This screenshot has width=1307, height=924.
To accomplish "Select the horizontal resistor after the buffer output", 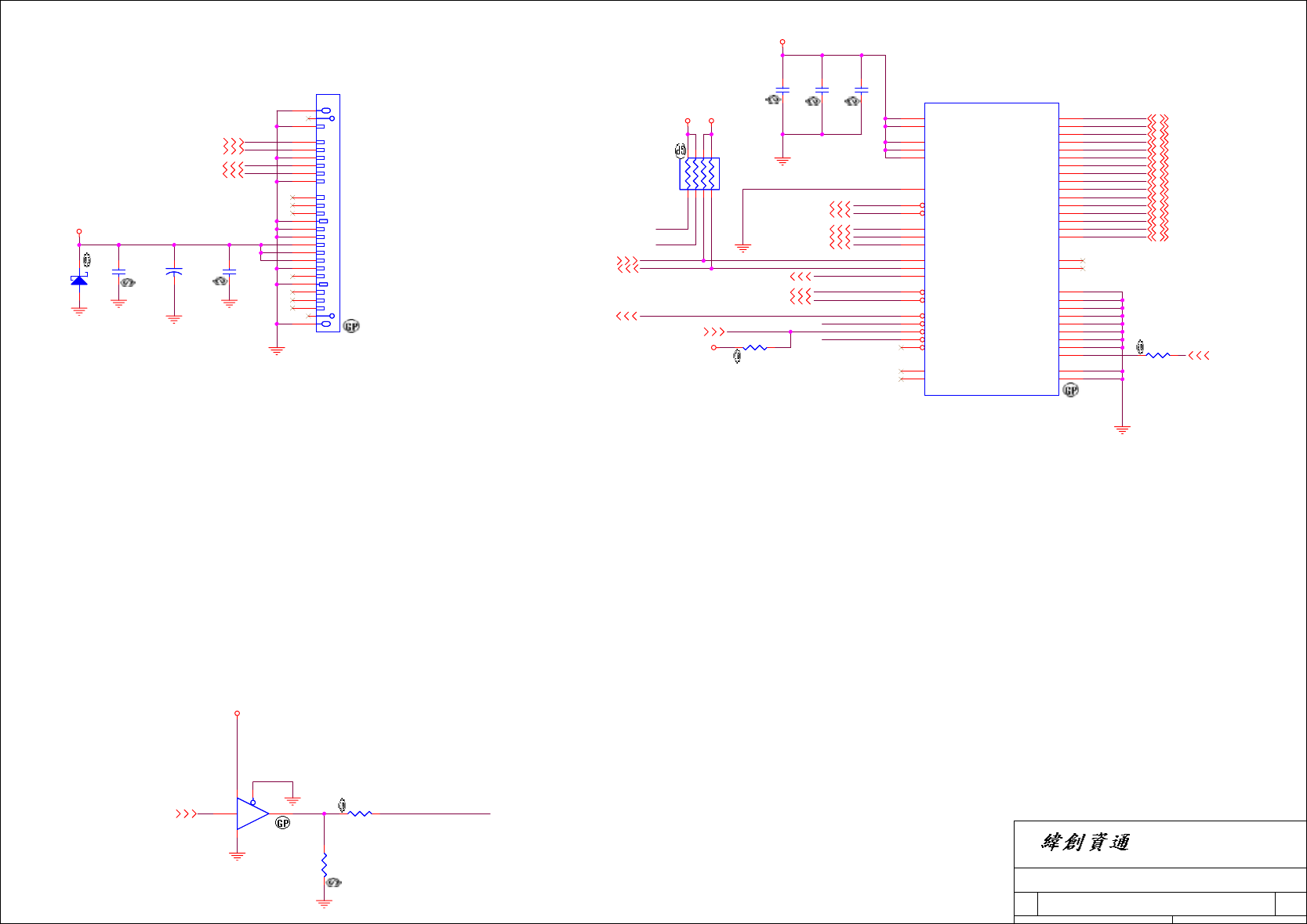I will (x=360, y=814).
